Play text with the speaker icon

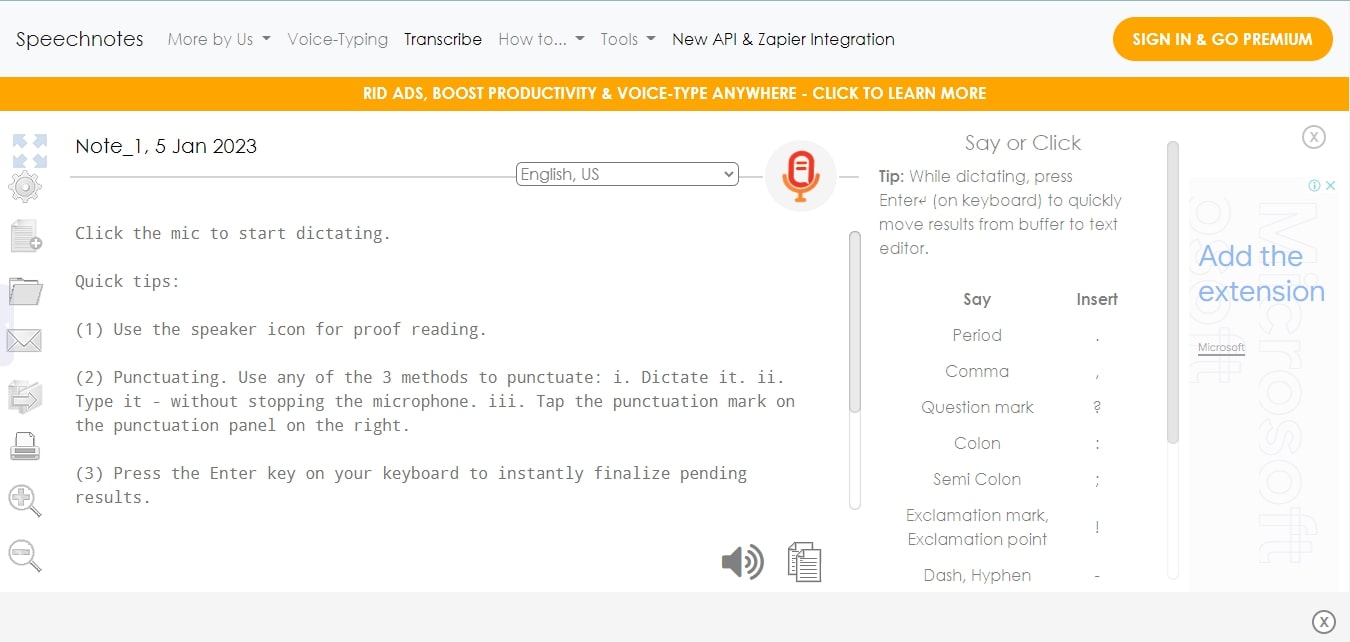coord(742,562)
